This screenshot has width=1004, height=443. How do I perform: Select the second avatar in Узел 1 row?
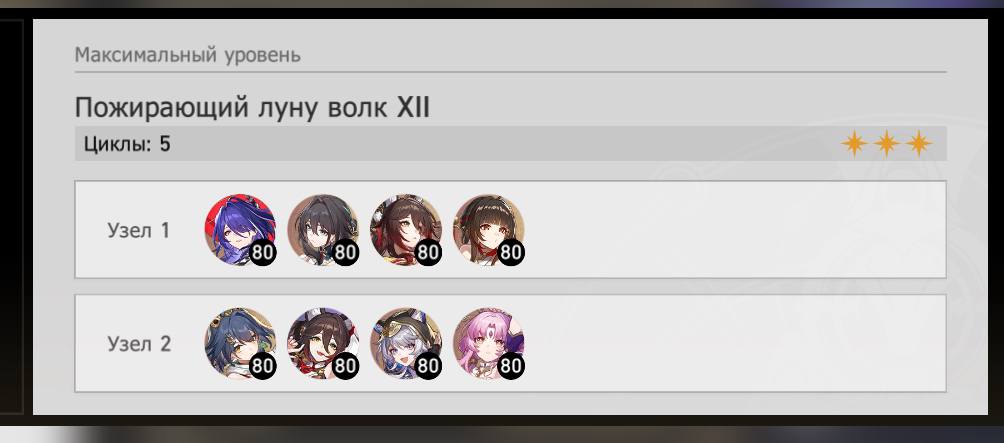323,229
